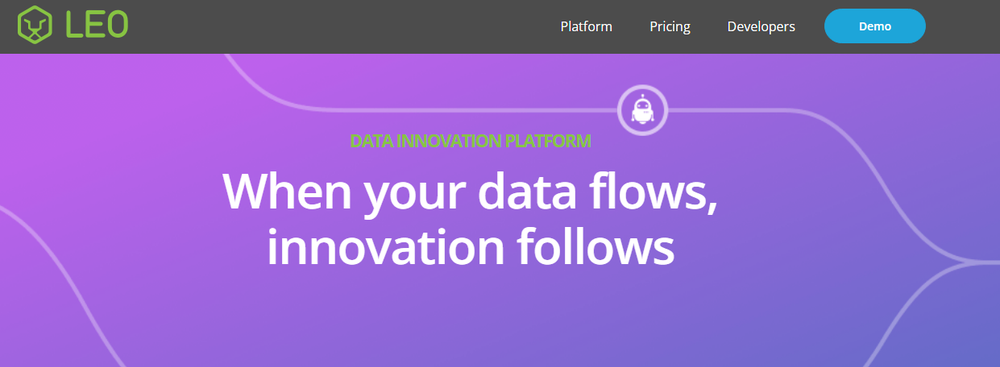Open the Developers nav link
1000x367 pixels.
(761, 27)
